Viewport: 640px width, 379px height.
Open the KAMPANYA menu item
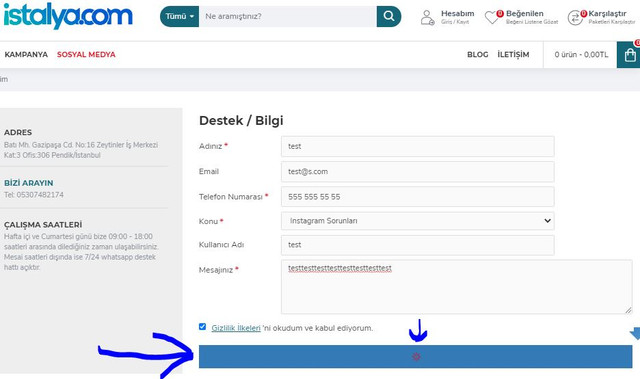(26, 54)
